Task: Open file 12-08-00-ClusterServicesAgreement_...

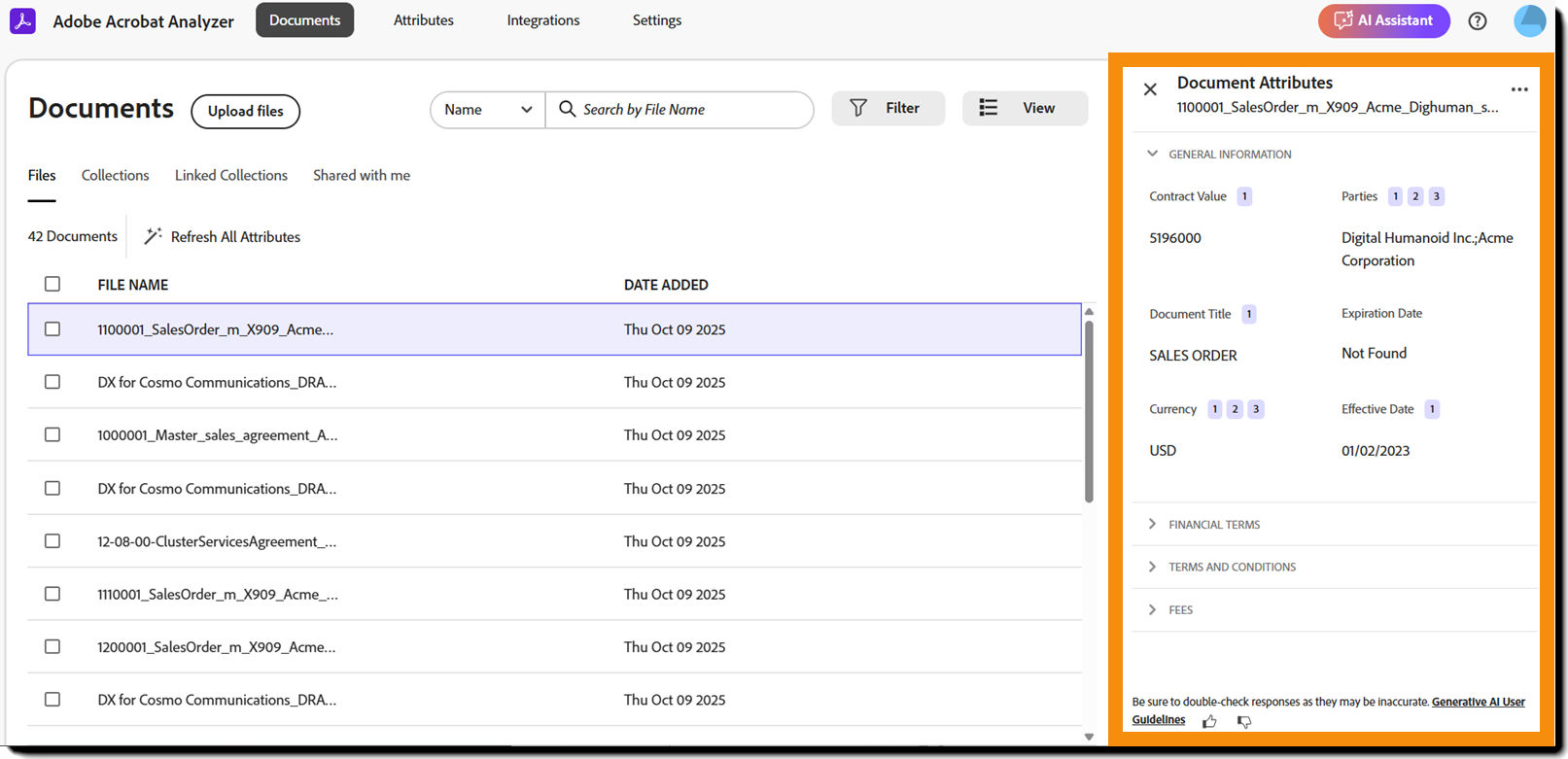Action: point(217,541)
